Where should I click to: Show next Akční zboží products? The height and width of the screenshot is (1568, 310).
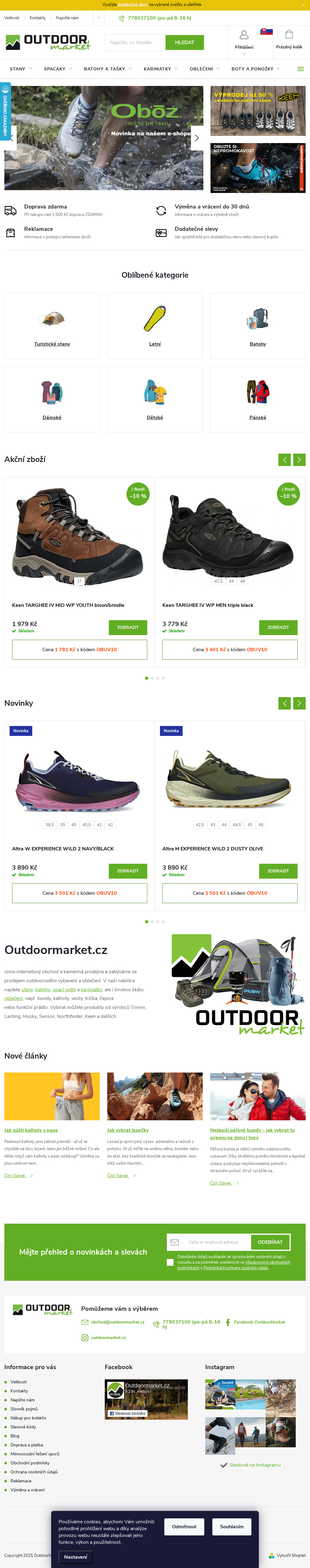click(299, 459)
